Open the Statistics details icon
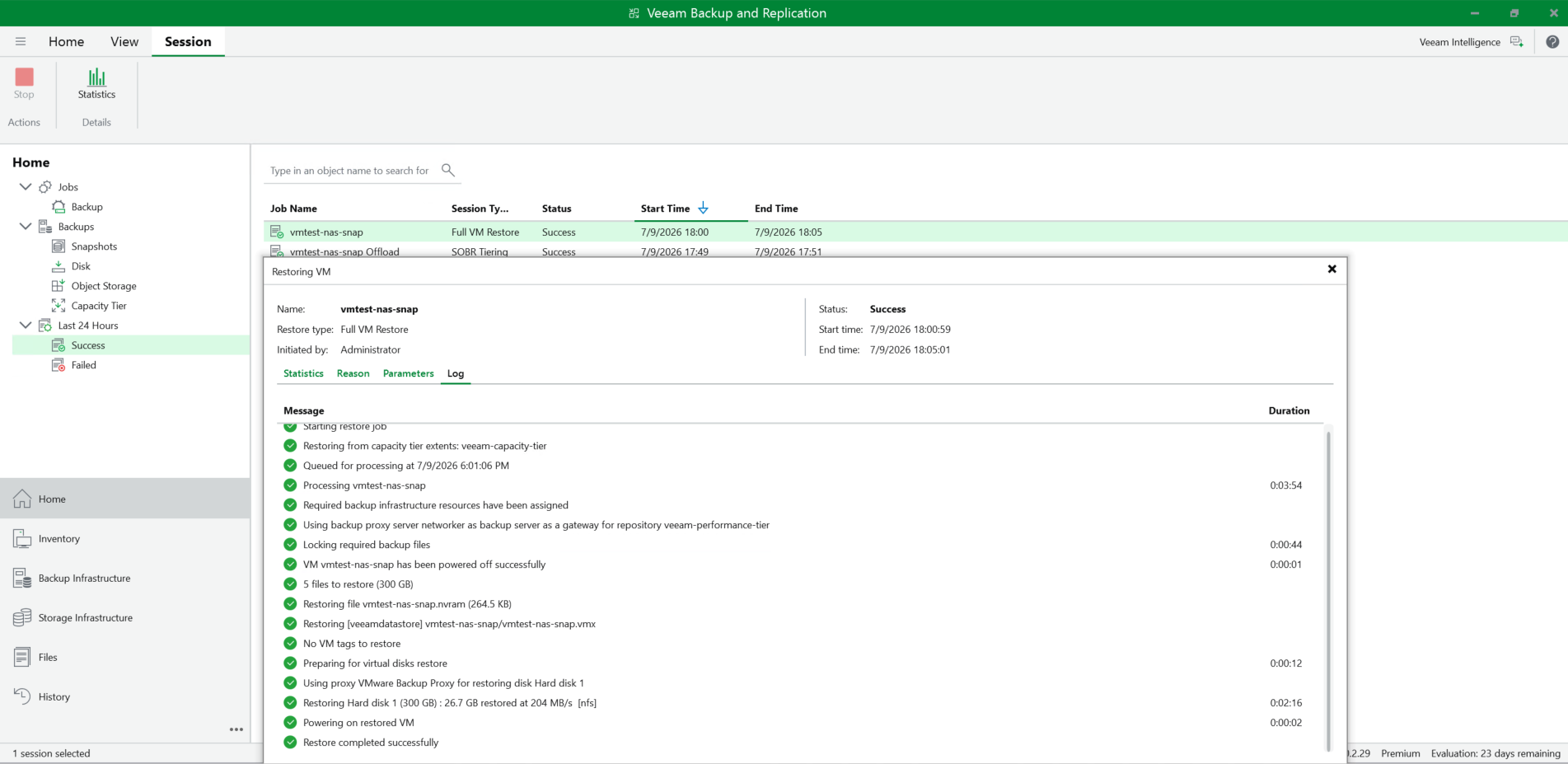Image resolution: width=1568 pixels, height=764 pixels. (96, 77)
